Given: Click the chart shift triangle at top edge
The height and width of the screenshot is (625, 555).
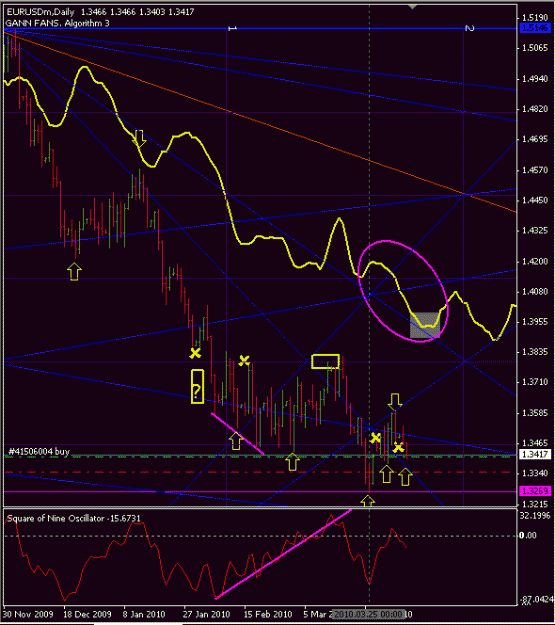Looking at the screenshot, I should [x=413, y=6].
